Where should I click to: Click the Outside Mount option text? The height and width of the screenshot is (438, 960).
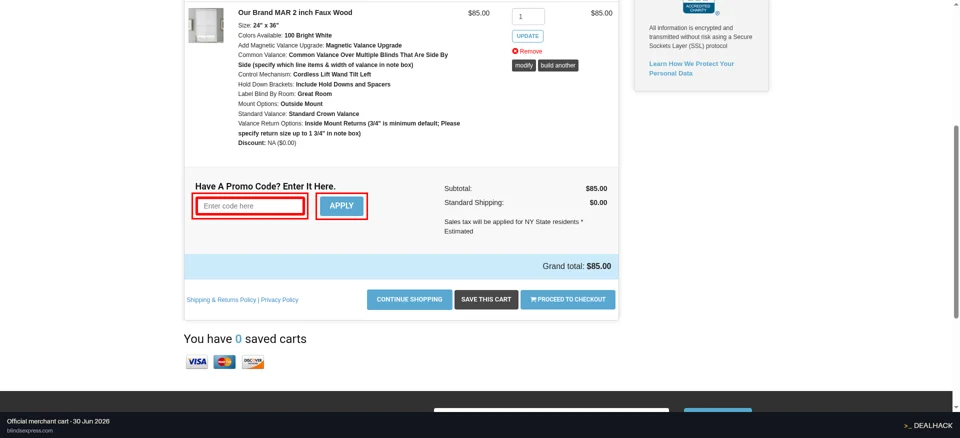301,104
